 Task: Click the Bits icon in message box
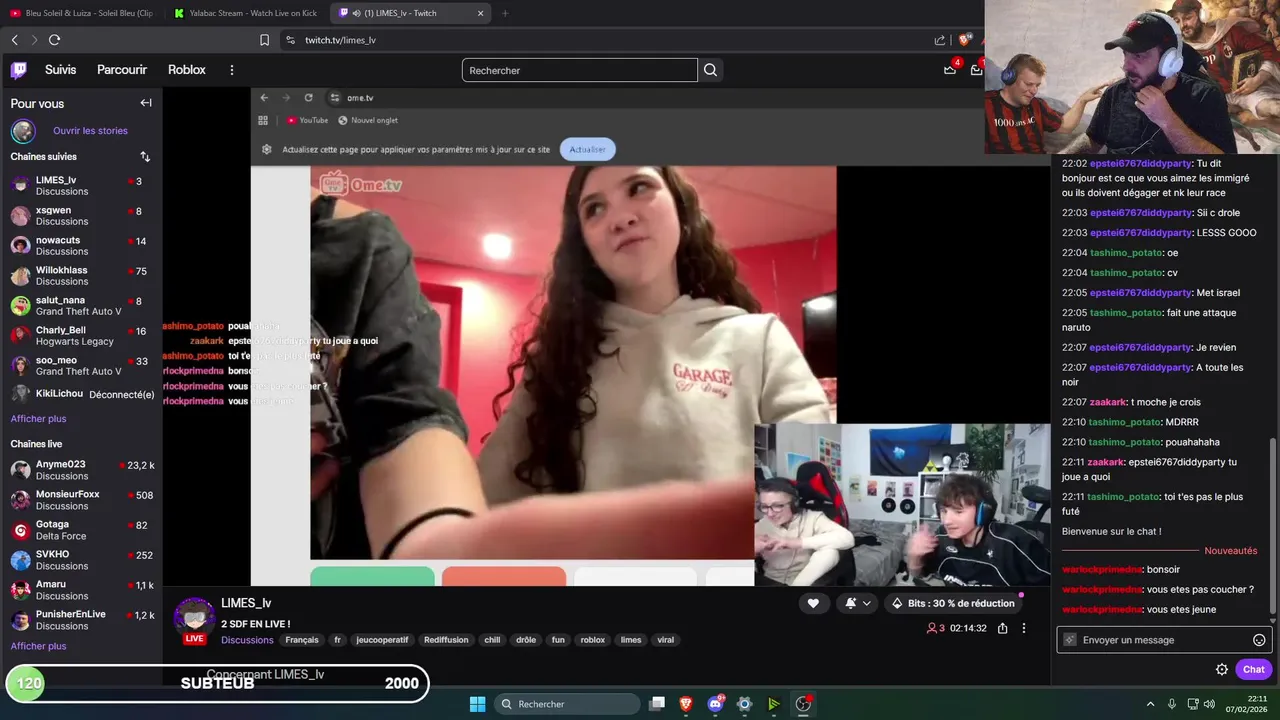[1069, 640]
